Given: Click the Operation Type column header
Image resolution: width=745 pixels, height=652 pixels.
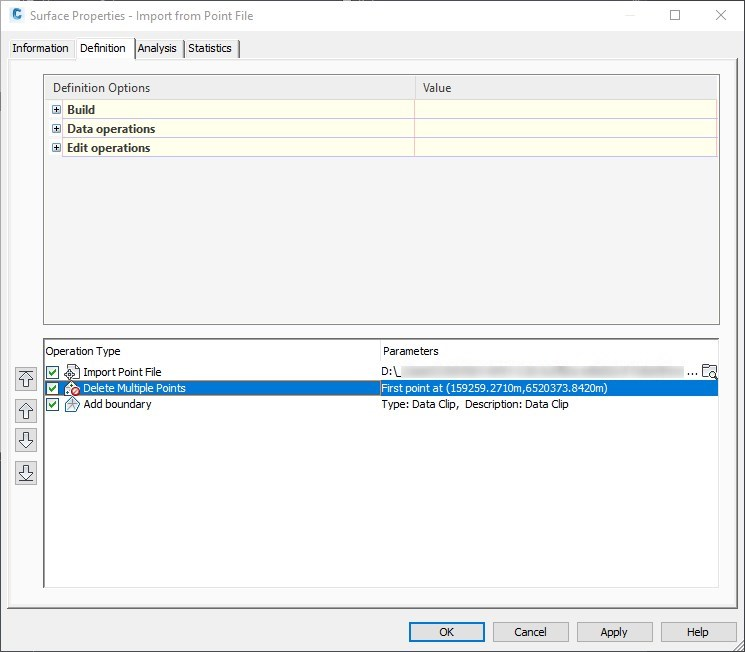Looking at the screenshot, I should (x=83, y=351).
